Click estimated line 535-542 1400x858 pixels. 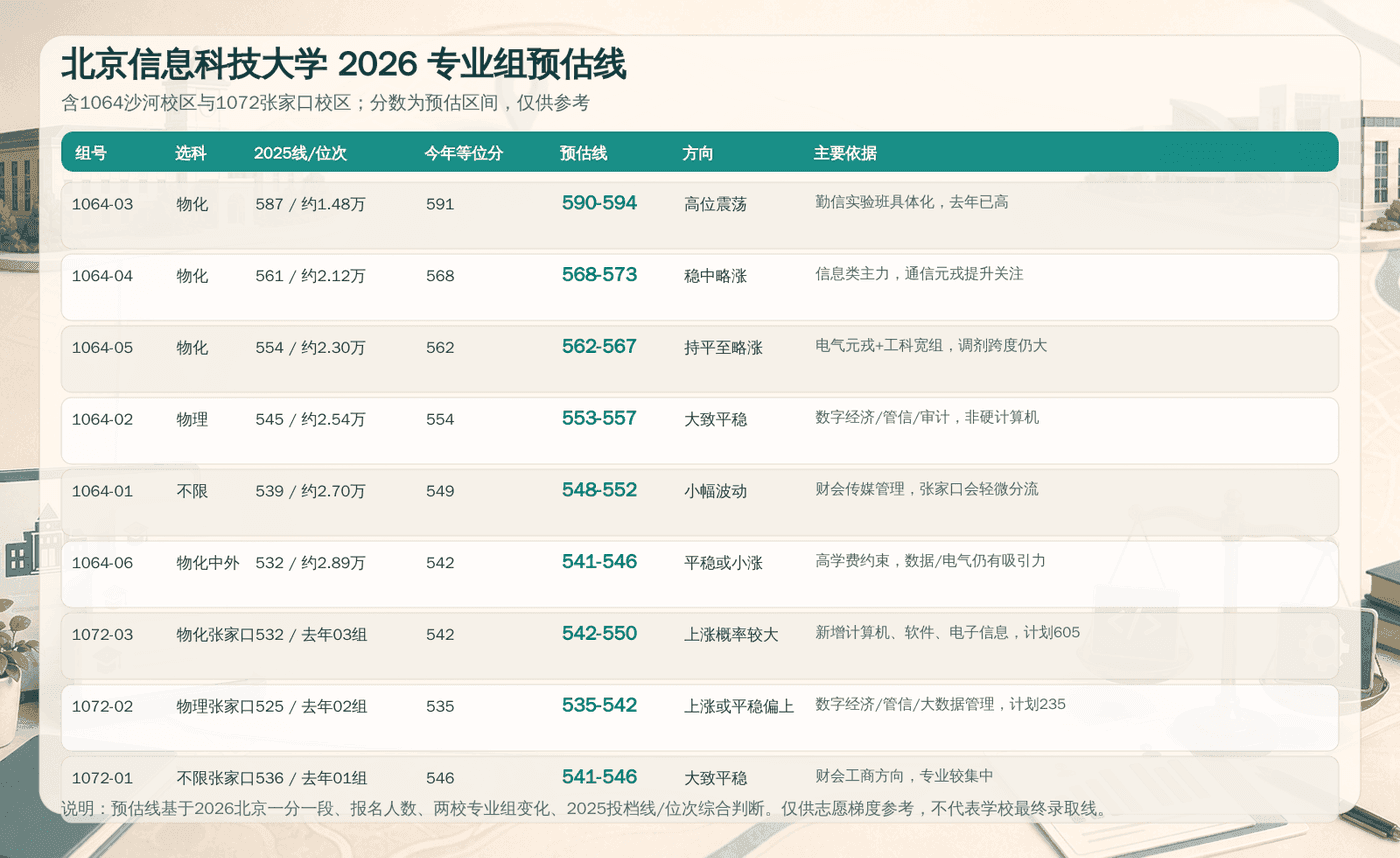(599, 706)
